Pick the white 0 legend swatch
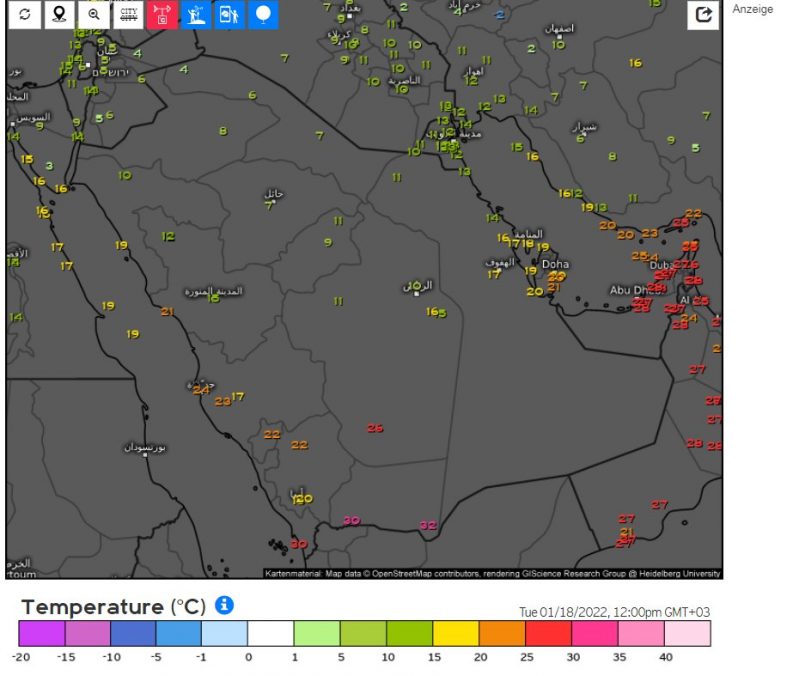This screenshot has width=799, height=676. tap(271, 633)
